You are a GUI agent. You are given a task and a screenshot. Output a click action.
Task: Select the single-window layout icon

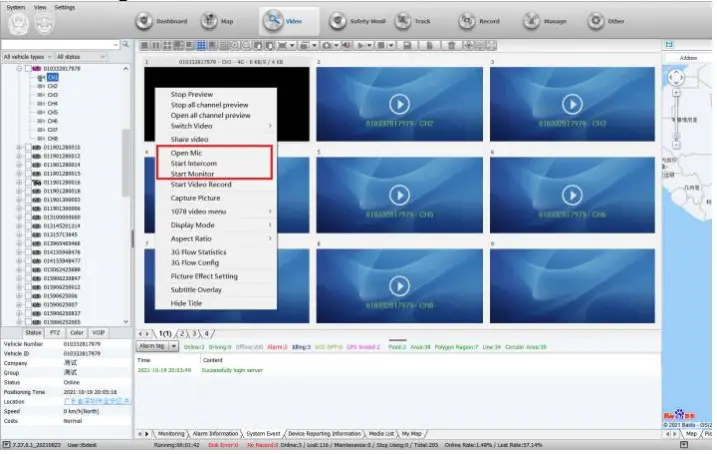[x=144, y=45]
